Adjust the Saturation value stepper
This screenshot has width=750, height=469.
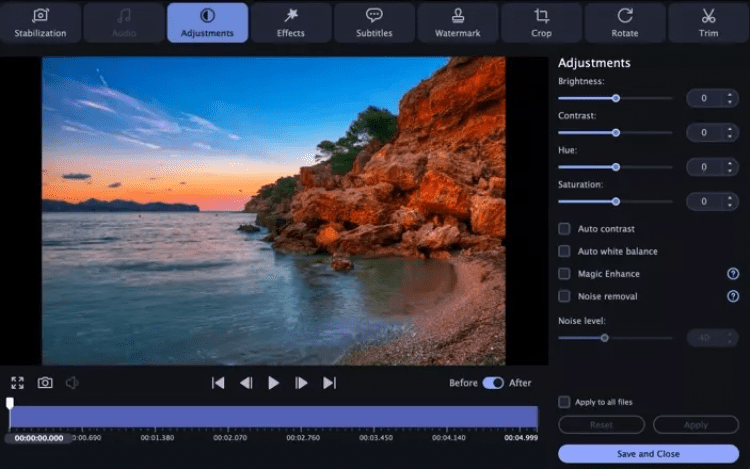click(x=712, y=202)
